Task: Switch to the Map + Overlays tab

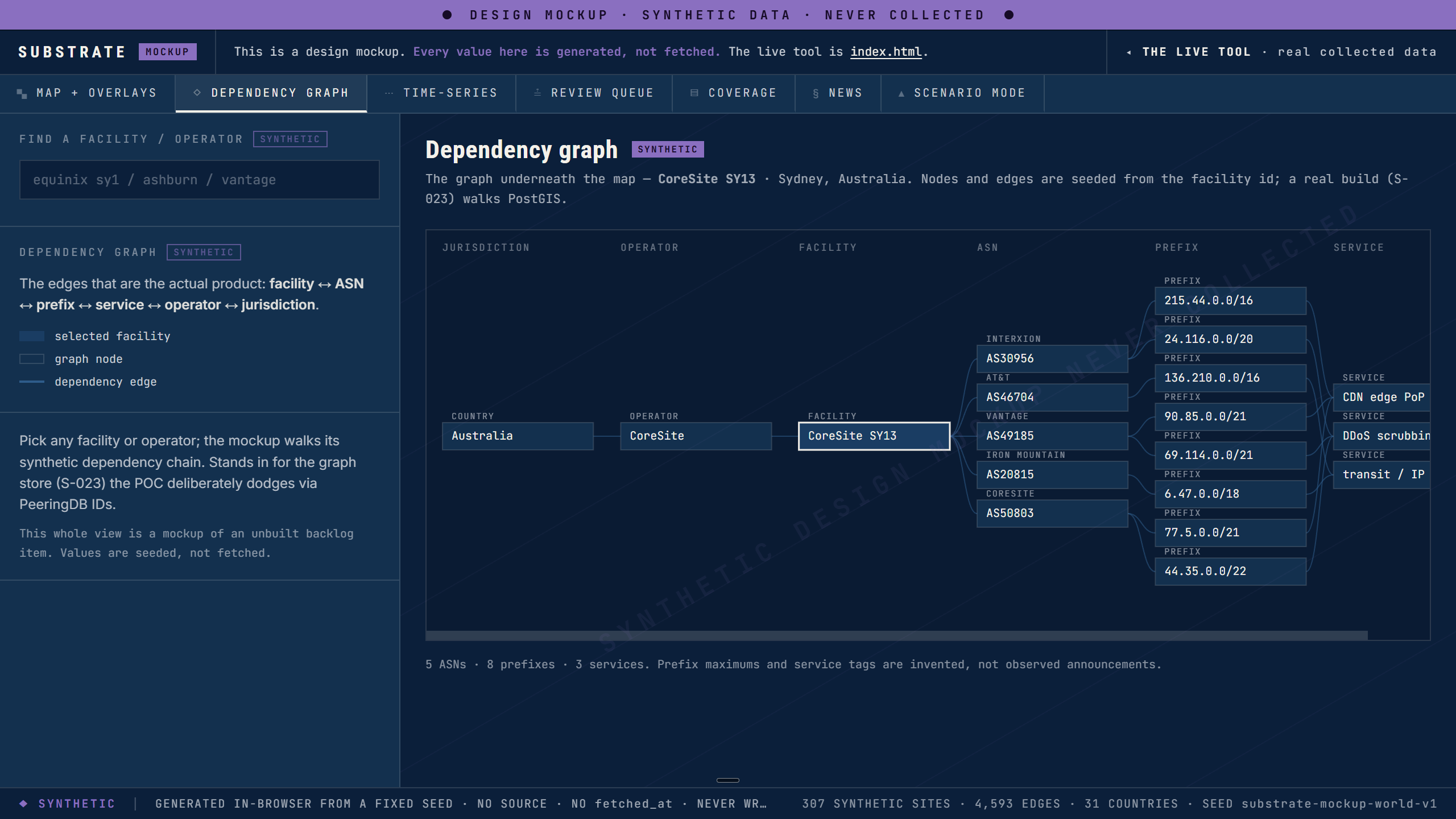Action: 88,93
